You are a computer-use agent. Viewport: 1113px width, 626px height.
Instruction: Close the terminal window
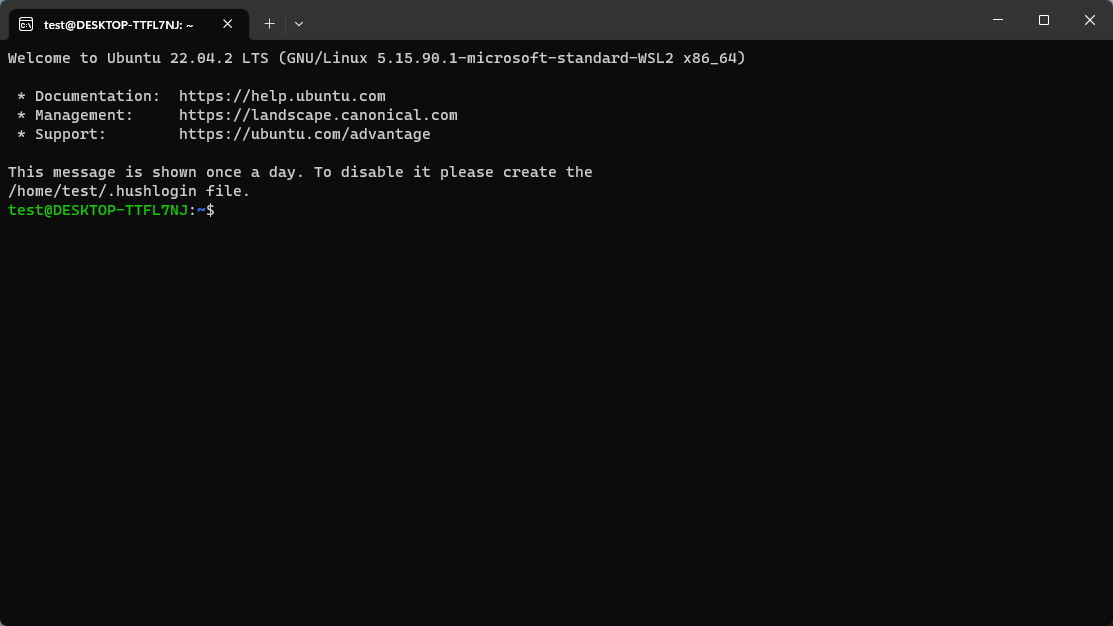click(1090, 20)
